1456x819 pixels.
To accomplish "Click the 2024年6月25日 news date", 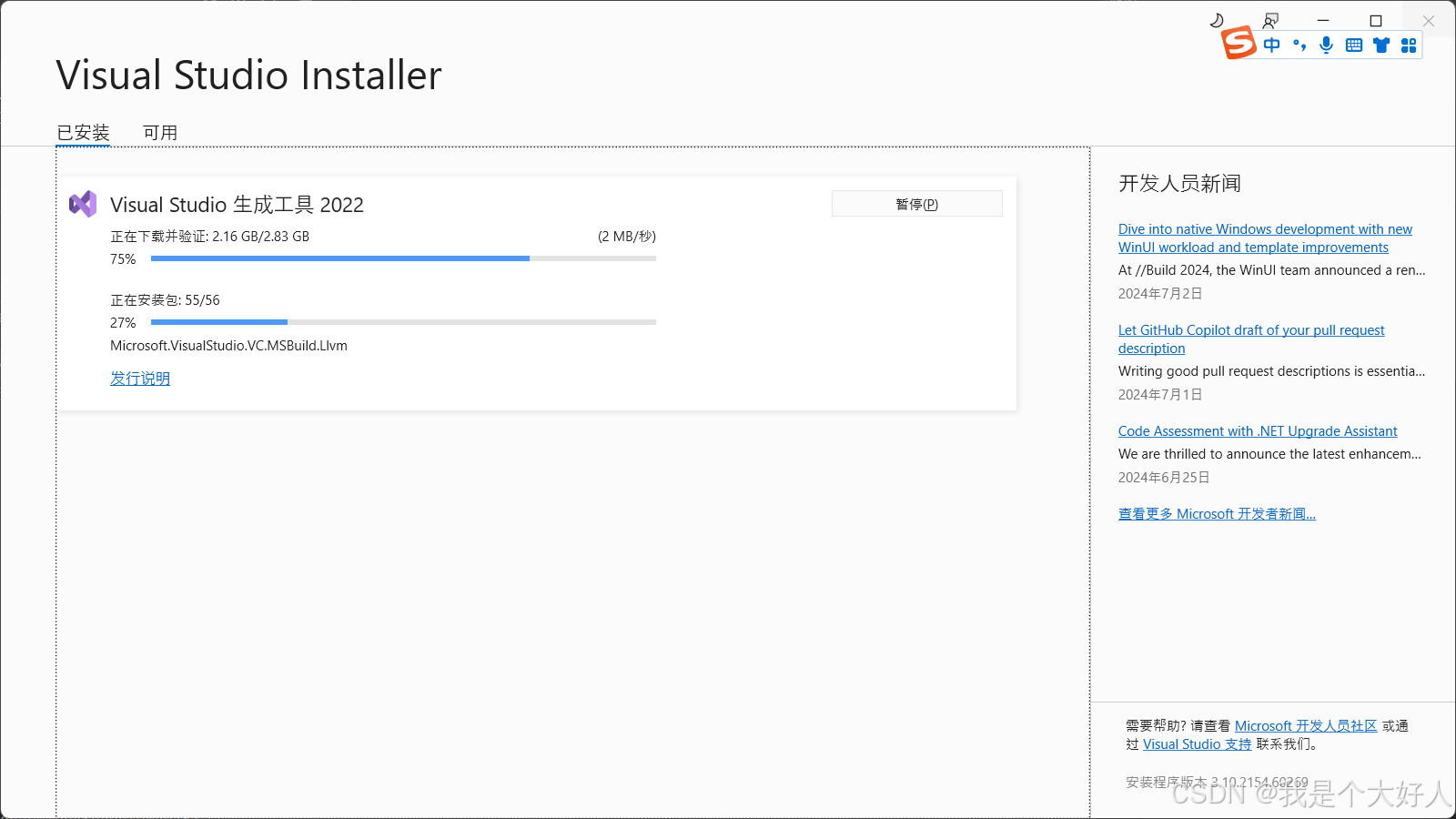I will pos(1164,478).
